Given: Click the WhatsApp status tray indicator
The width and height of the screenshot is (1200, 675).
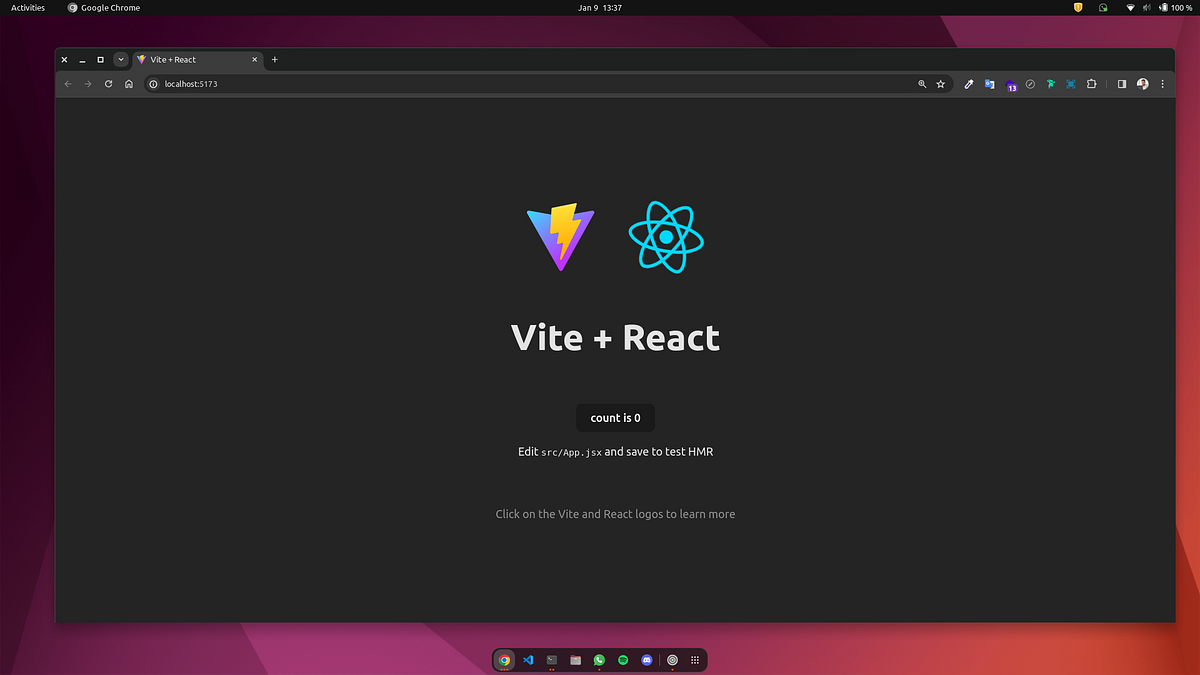Looking at the screenshot, I should 1103,7.
